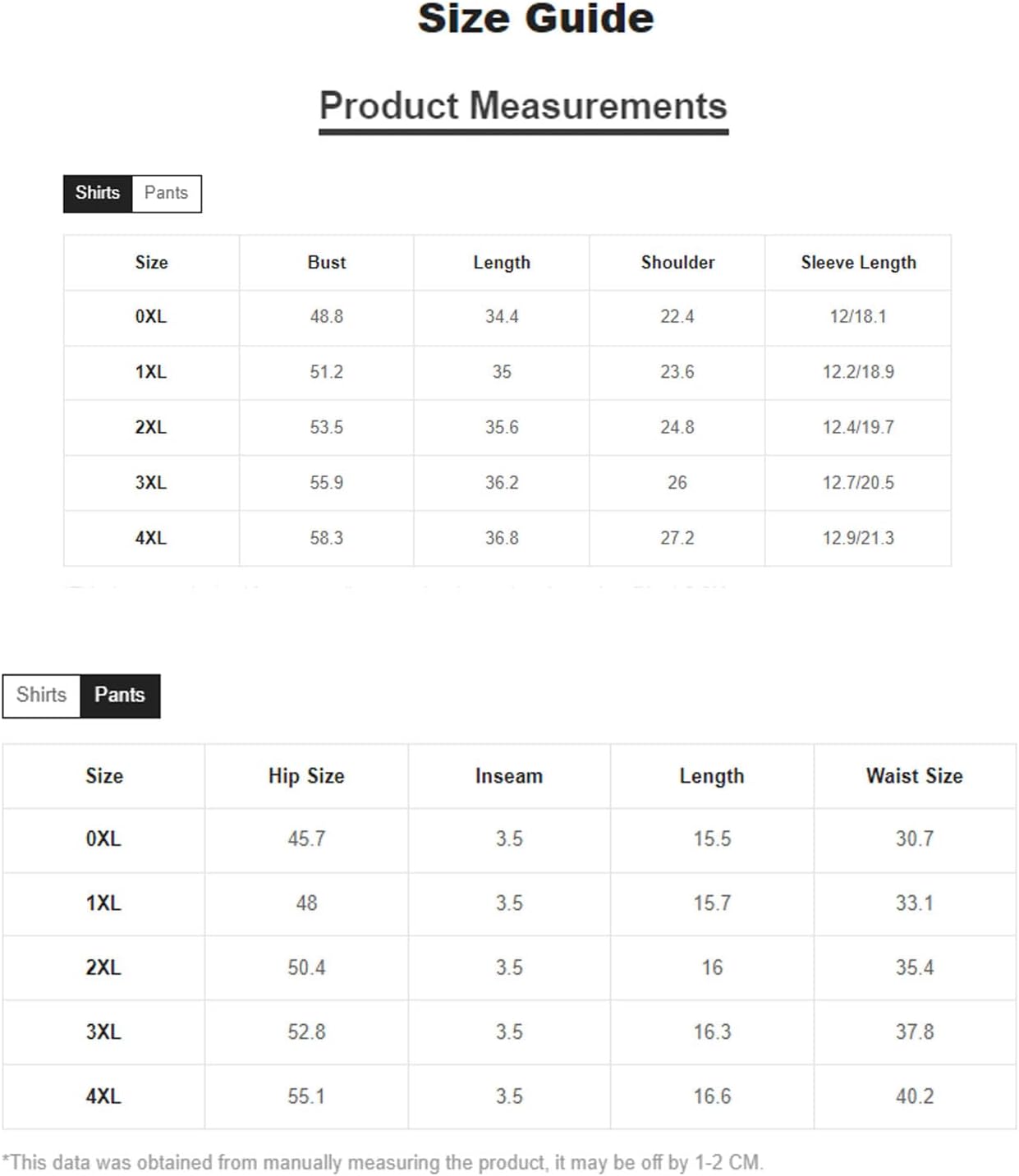This screenshot has width=1019, height=1176.
Task: Click the Hip Size column header
Action: pyautogui.click(x=306, y=776)
